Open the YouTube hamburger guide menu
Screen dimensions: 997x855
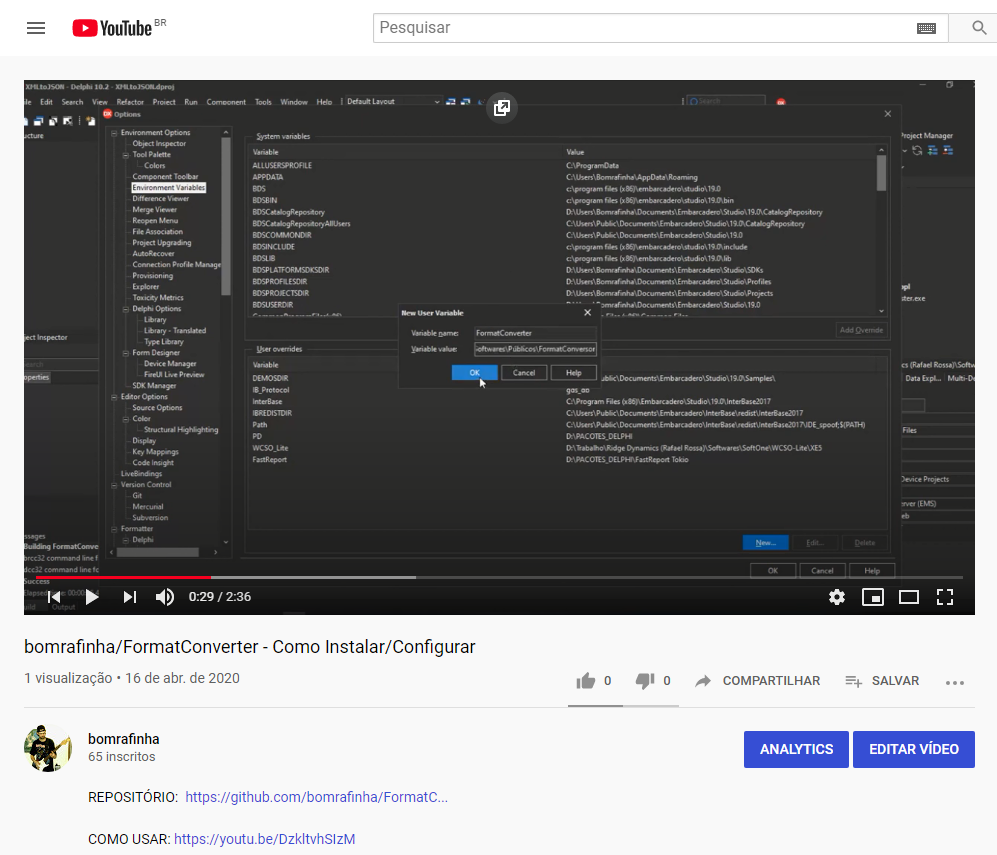(x=36, y=28)
